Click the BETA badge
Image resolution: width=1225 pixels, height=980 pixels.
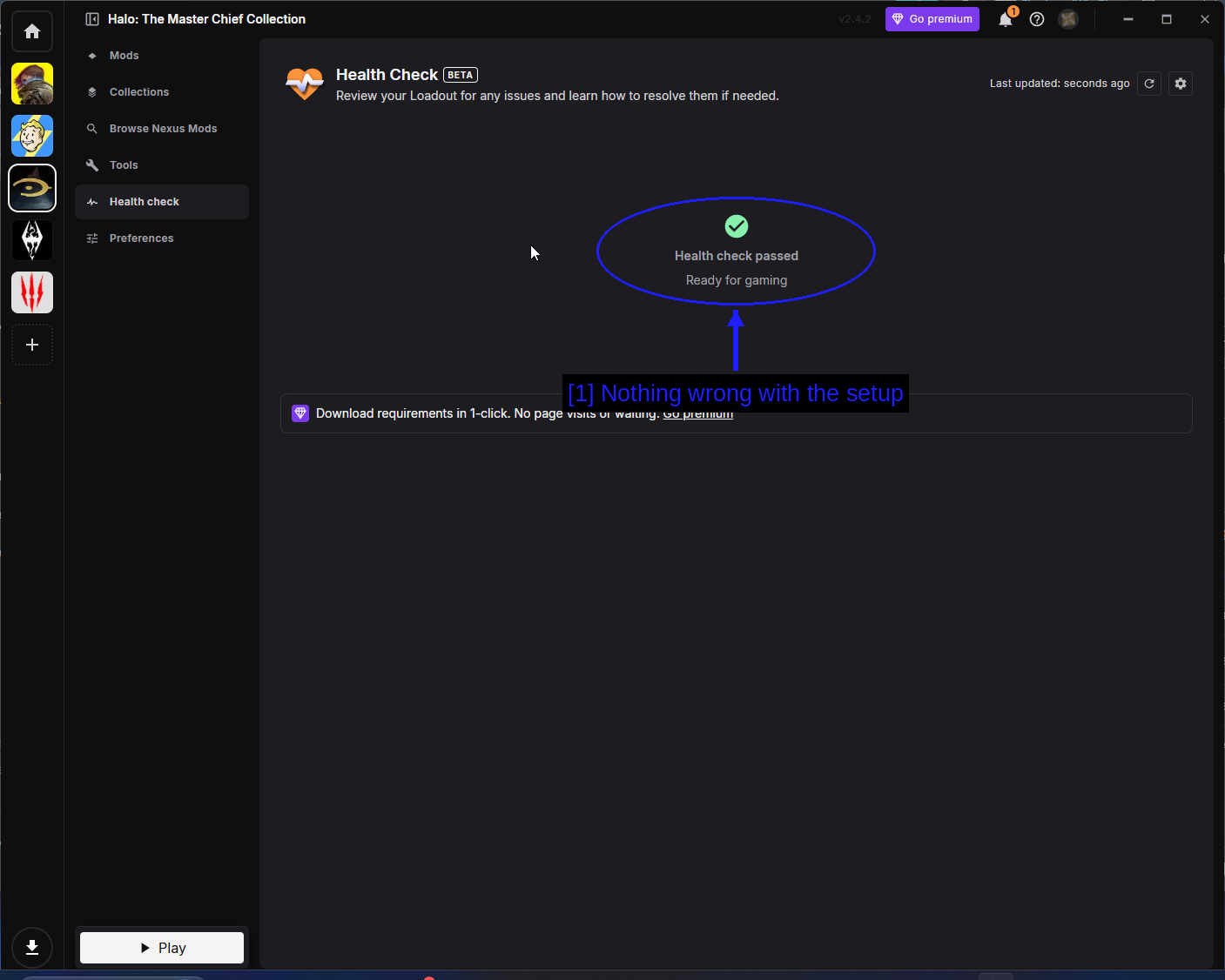click(461, 75)
